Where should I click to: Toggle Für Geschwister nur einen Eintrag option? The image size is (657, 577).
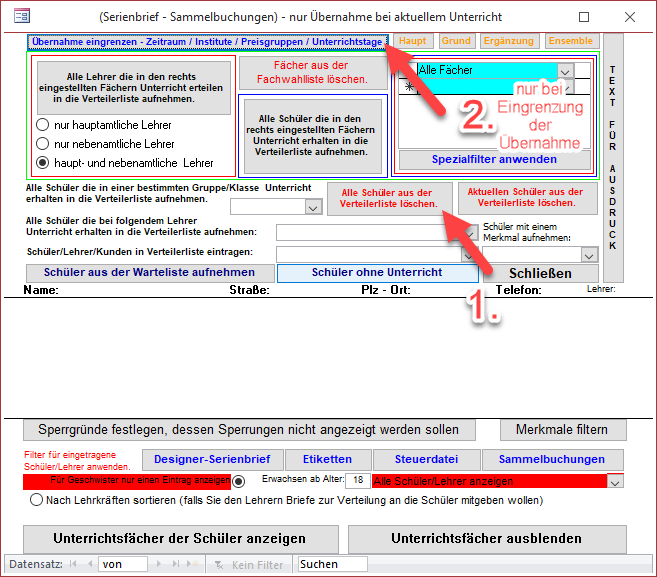tap(238, 481)
